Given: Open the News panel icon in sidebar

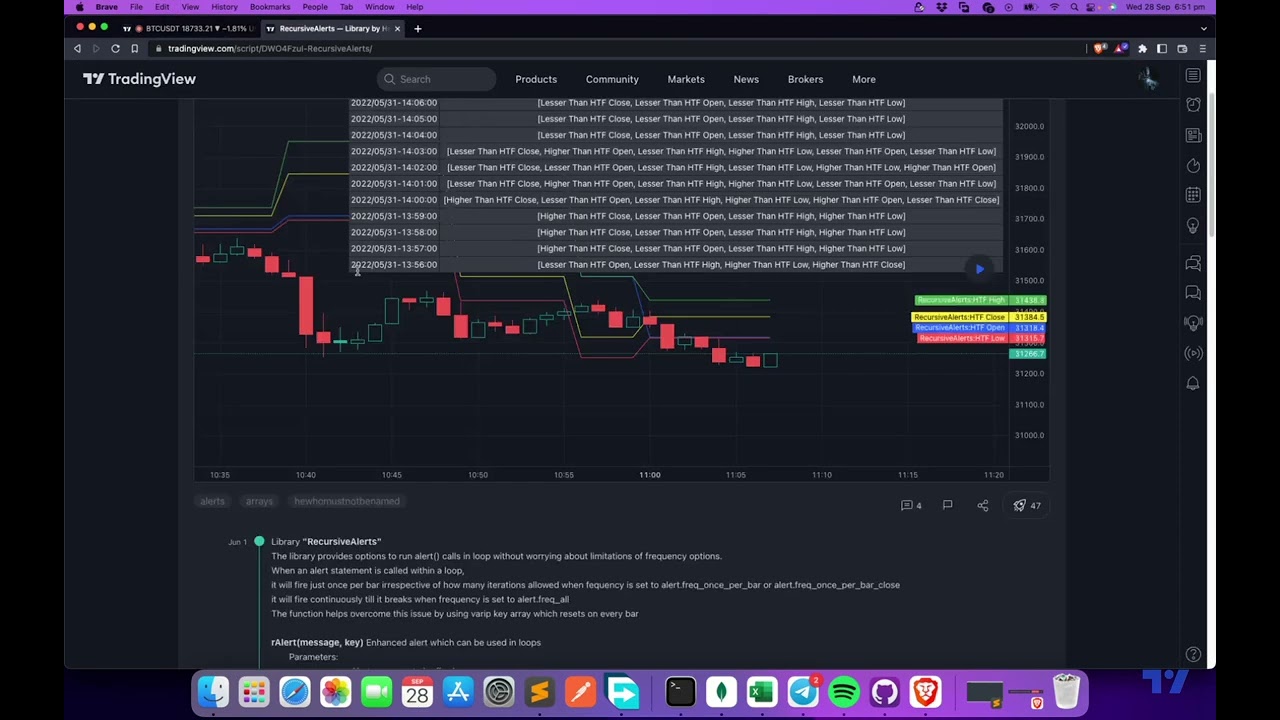Looking at the screenshot, I should click(x=1193, y=135).
